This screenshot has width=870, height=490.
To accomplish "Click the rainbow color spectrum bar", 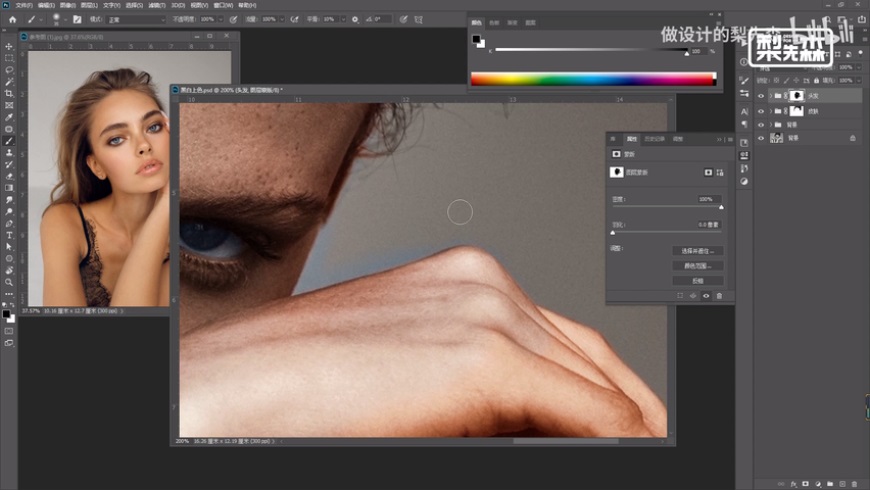I will coord(593,79).
